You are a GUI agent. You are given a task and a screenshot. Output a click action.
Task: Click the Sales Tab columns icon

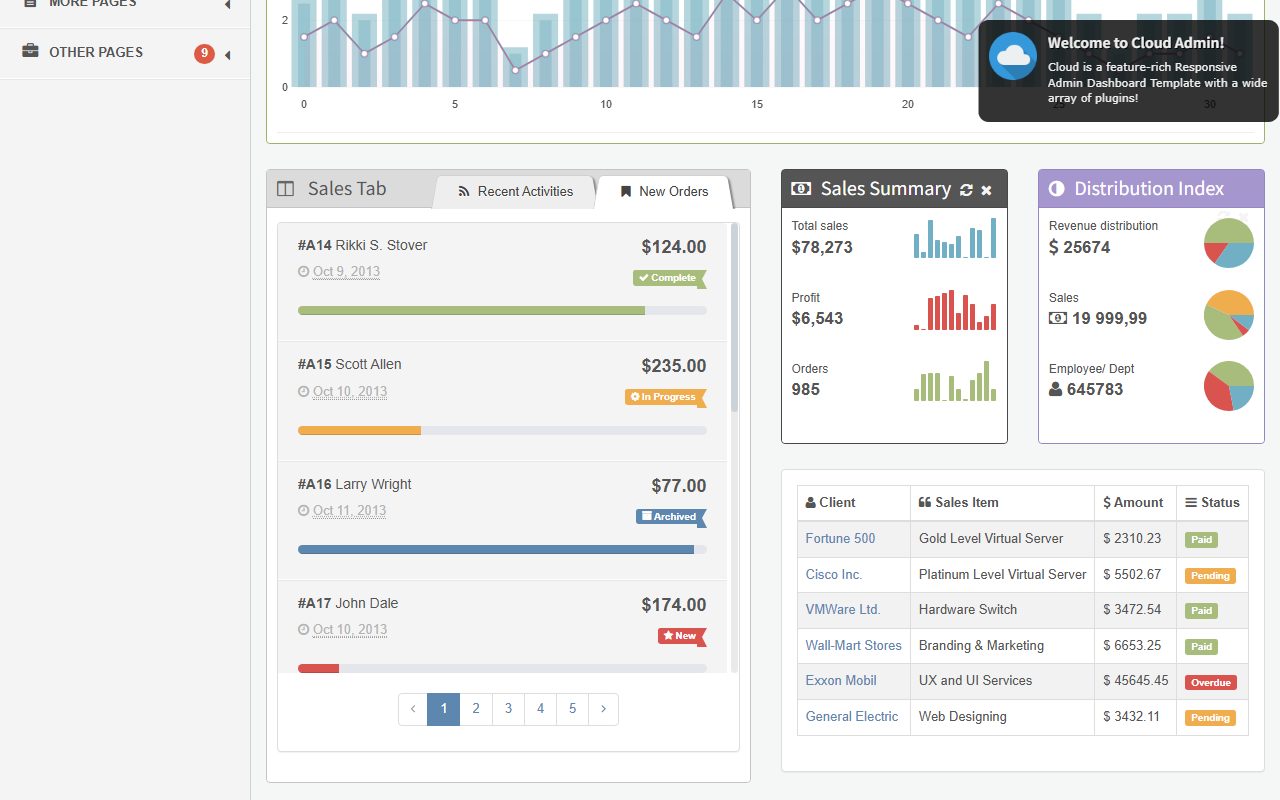[x=286, y=189]
